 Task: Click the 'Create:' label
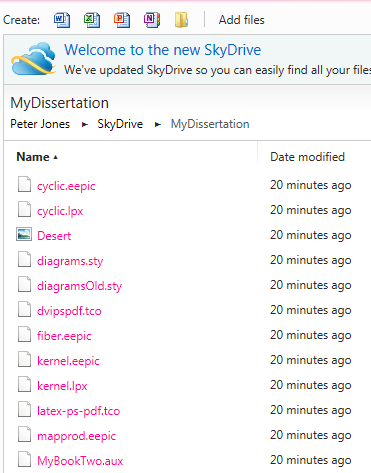pos(21,20)
